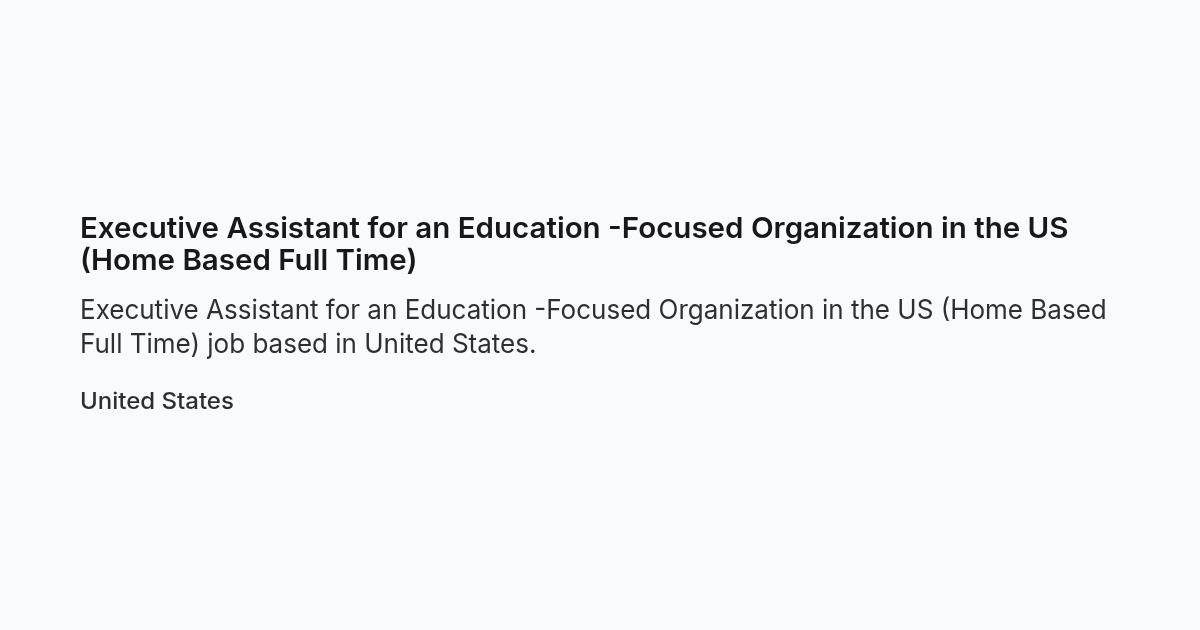Click "Education" in the description paragraph
The height and width of the screenshot is (630, 1200).
click(x=466, y=310)
